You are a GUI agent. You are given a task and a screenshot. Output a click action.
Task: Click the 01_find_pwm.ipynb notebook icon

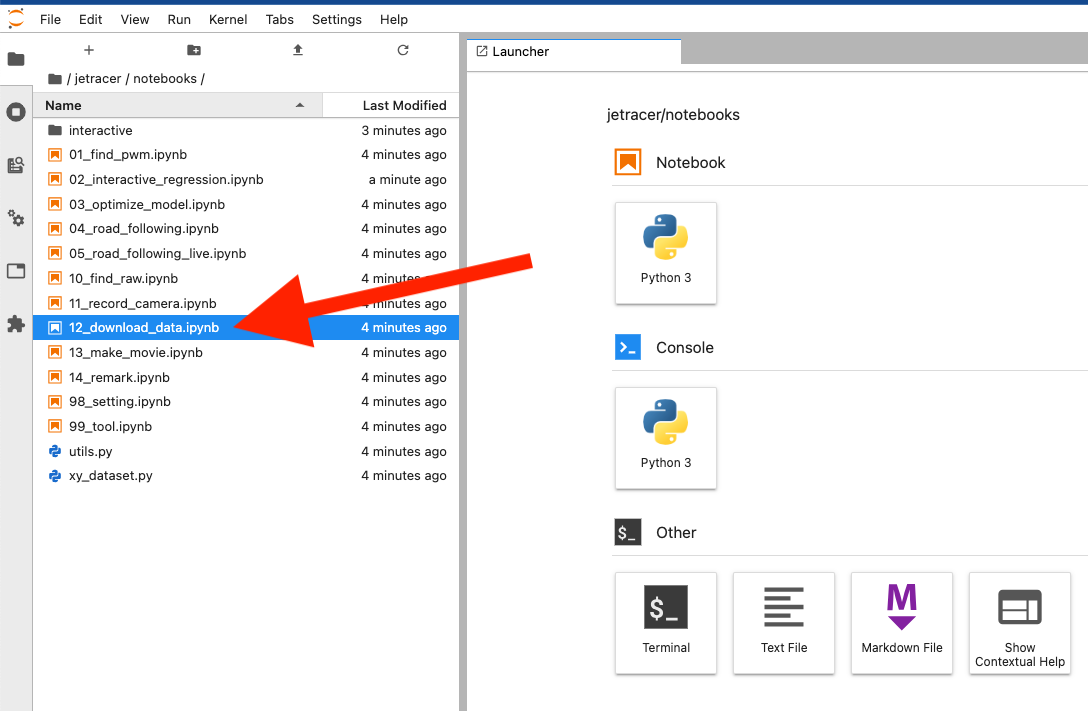point(55,155)
